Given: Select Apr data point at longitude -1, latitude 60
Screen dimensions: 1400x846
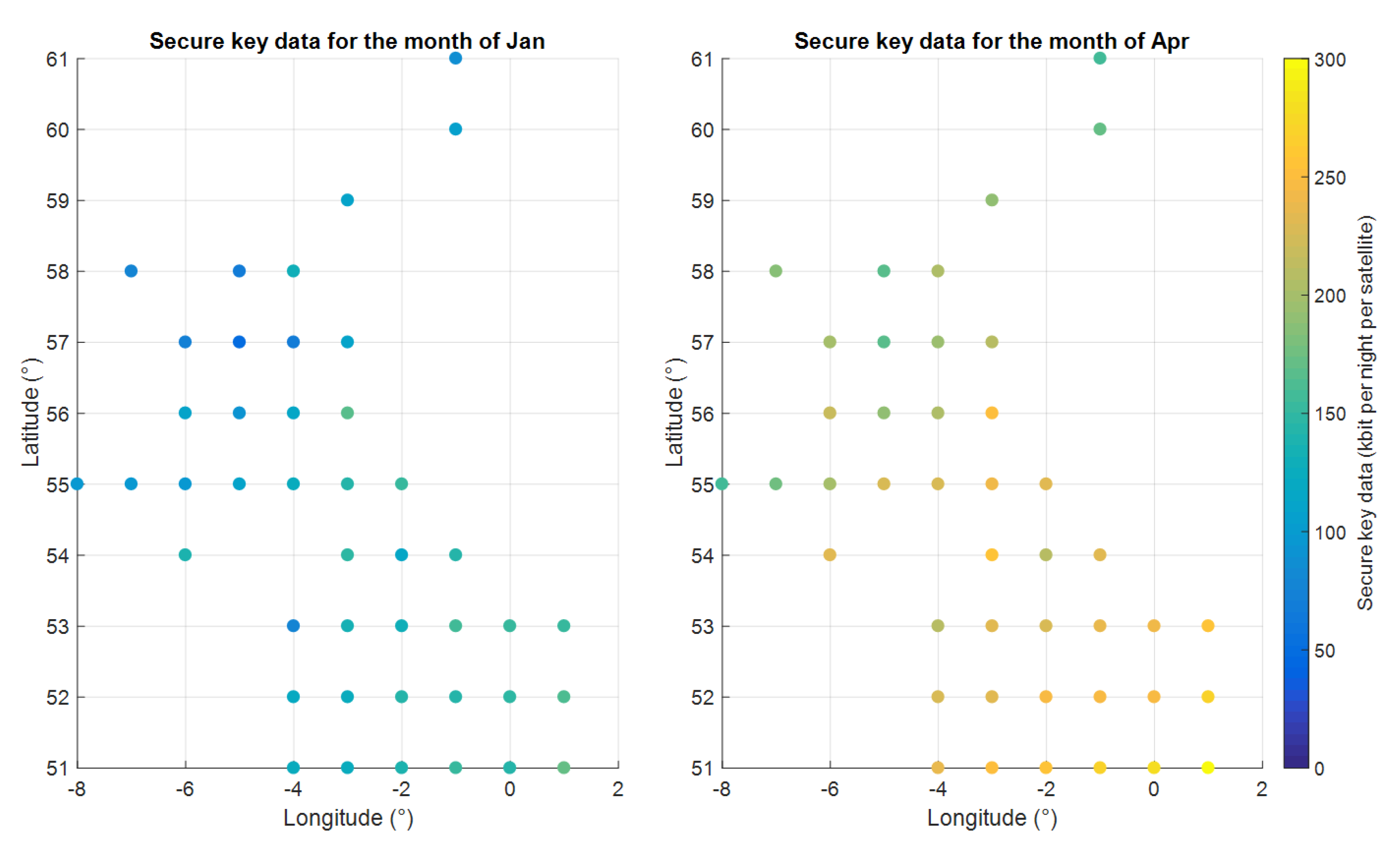Looking at the screenshot, I should [x=1100, y=129].
